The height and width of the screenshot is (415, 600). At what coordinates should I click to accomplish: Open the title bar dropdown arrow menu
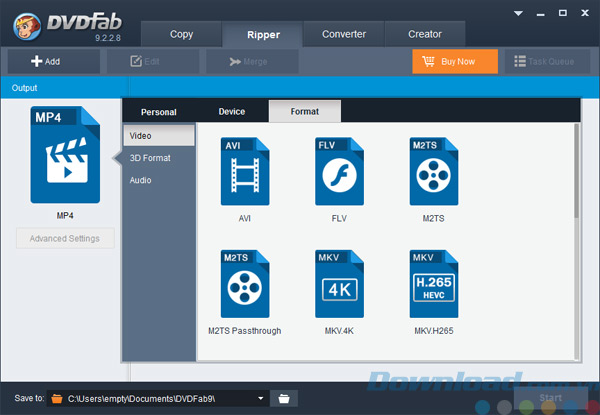(518, 13)
